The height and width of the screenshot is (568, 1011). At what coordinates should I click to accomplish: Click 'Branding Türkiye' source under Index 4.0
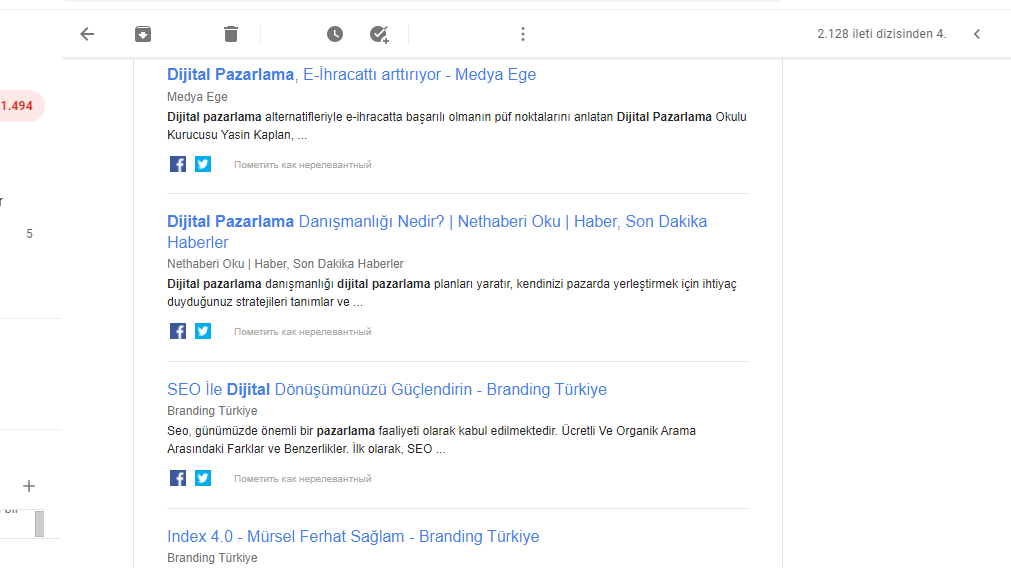pos(212,558)
